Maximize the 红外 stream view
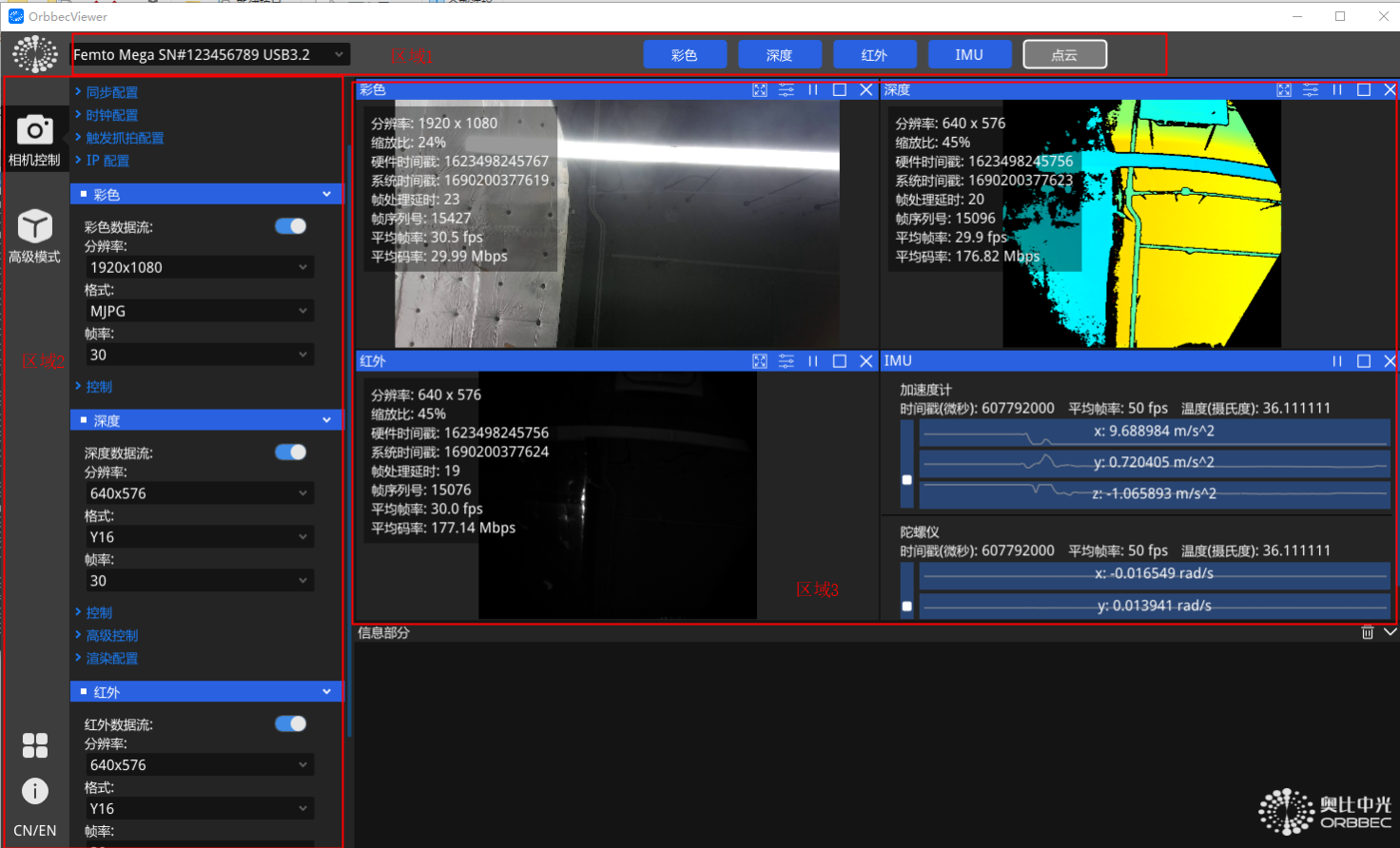1400x848 pixels. click(840, 361)
